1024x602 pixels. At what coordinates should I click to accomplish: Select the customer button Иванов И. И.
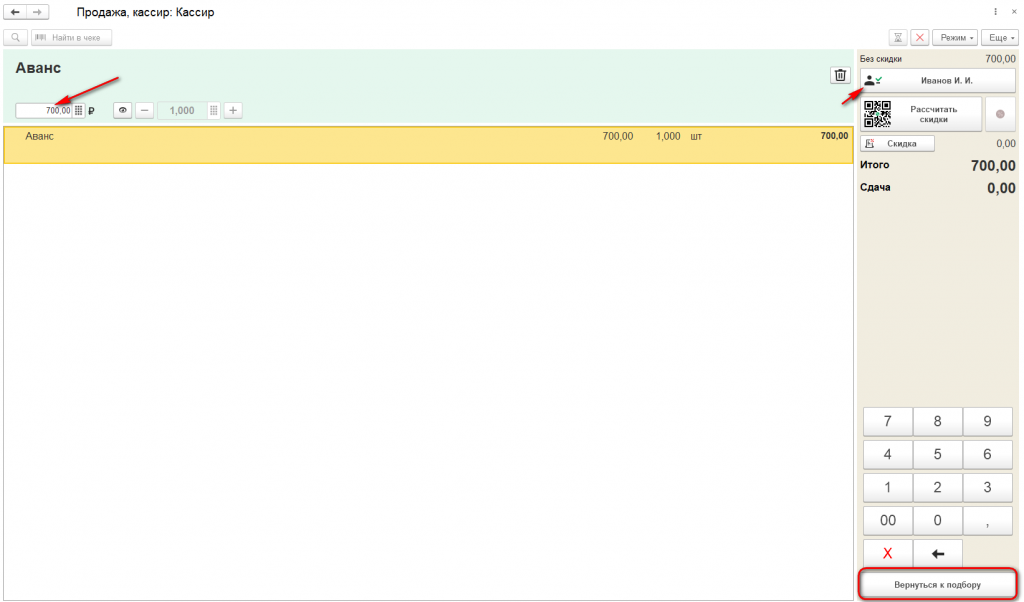coord(937,81)
